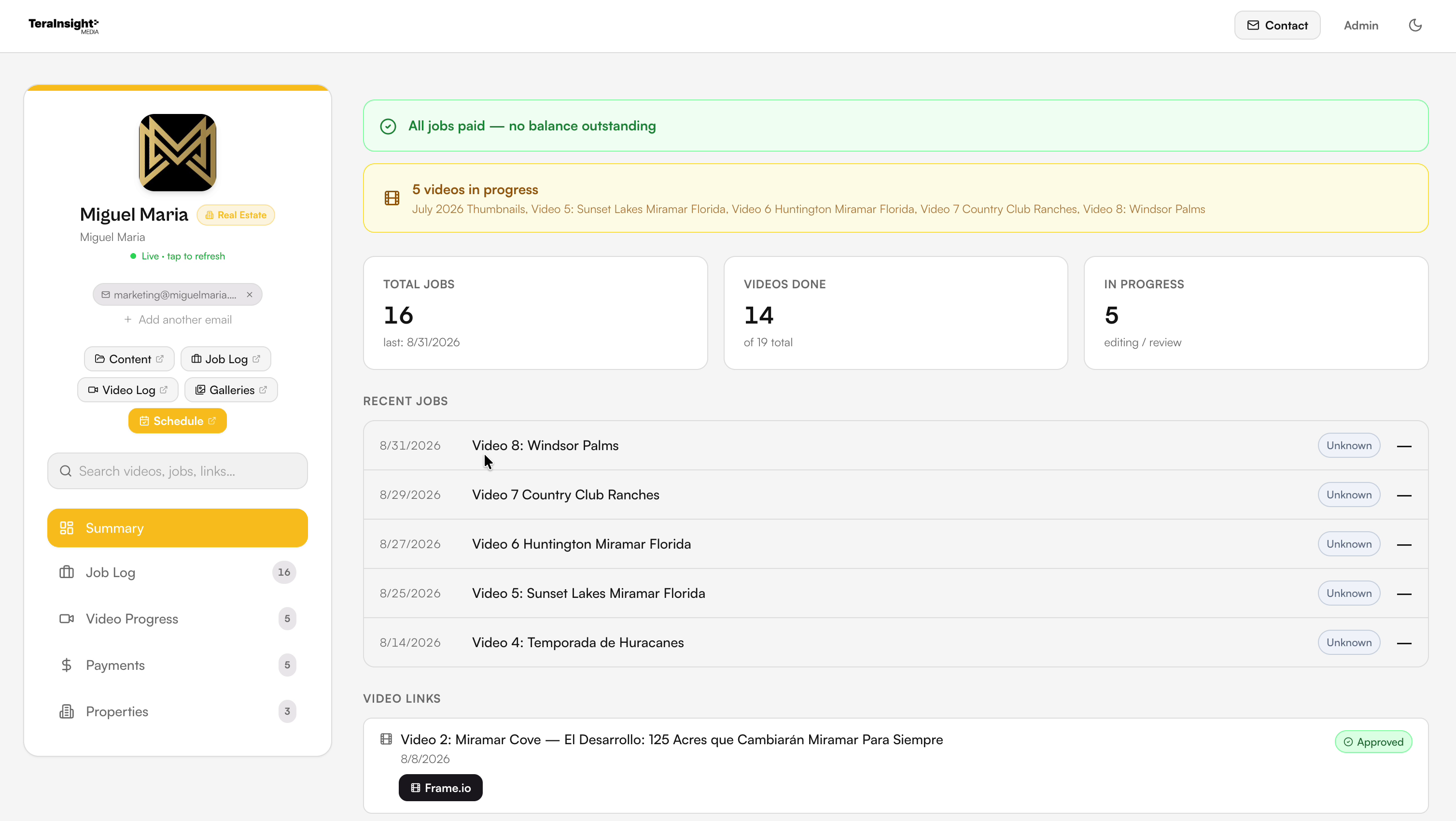Open the Contact button

tap(1277, 26)
